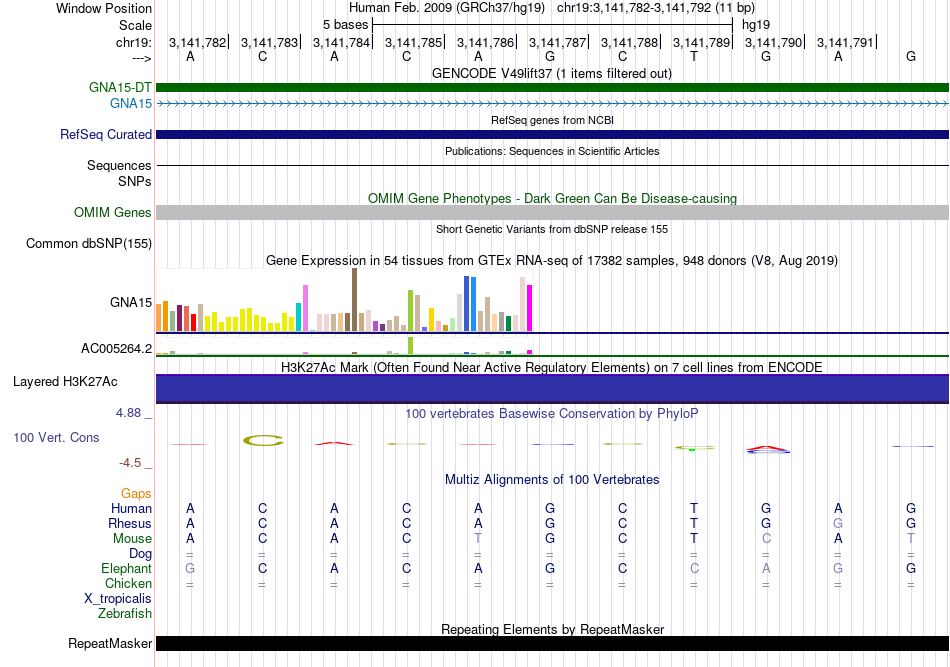
Task: Click the Layered H3K27Ac label
Action: tap(65, 382)
